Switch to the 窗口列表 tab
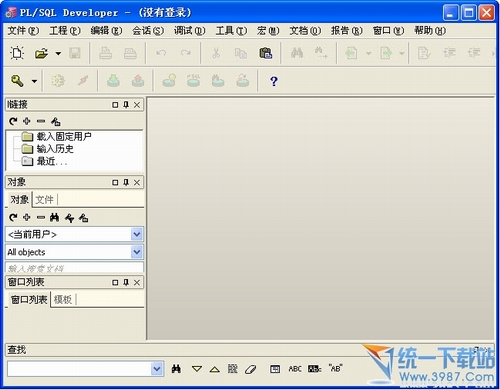 (x=29, y=300)
